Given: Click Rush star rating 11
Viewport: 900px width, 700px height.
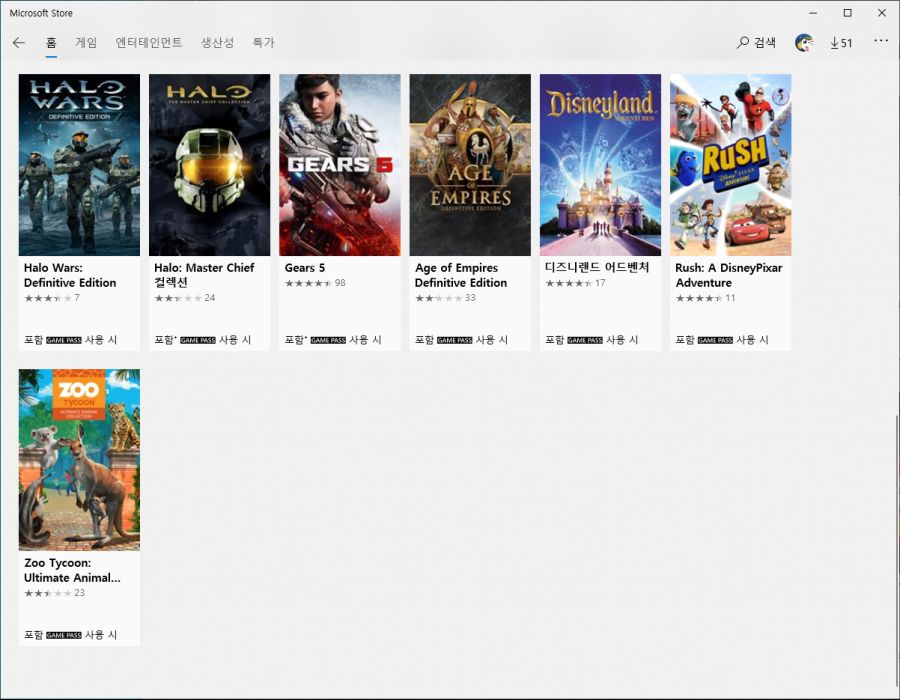Looking at the screenshot, I should [x=705, y=298].
